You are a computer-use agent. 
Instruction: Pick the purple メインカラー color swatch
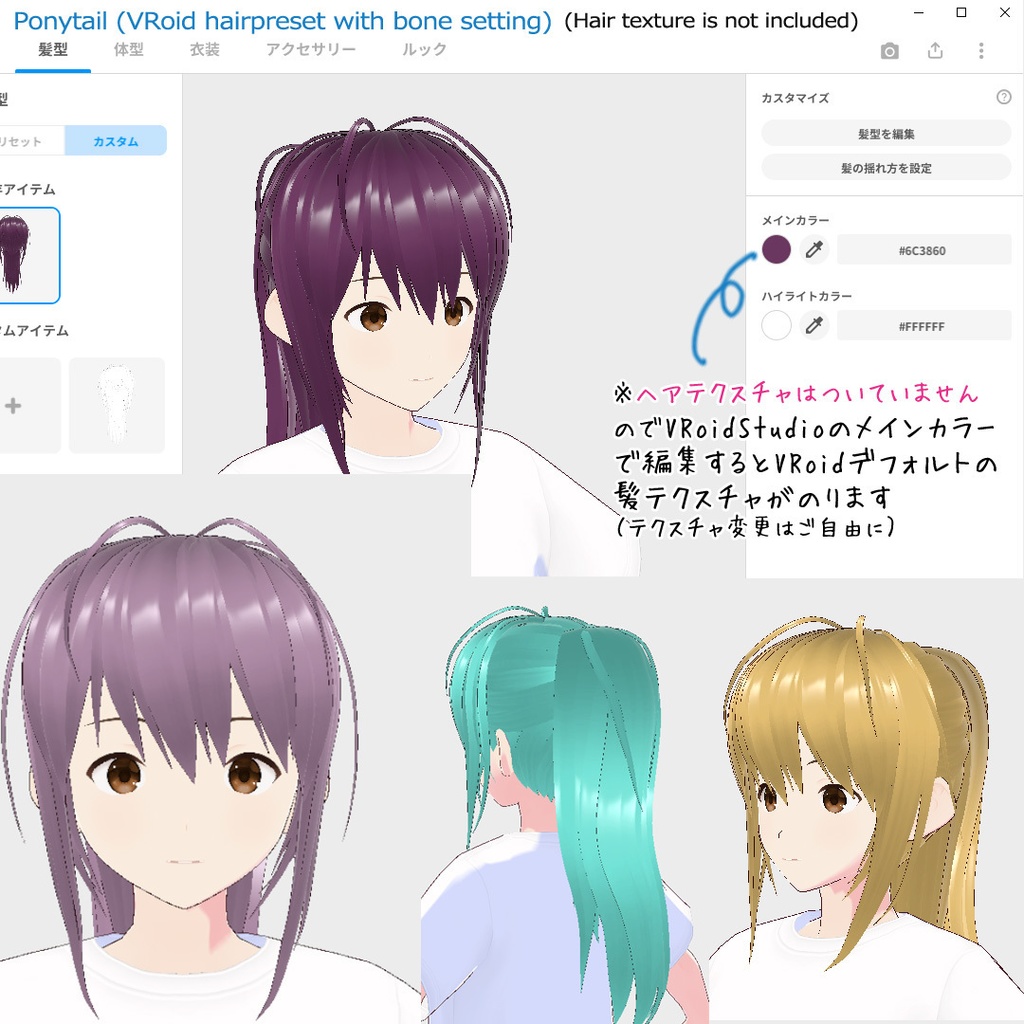point(776,249)
